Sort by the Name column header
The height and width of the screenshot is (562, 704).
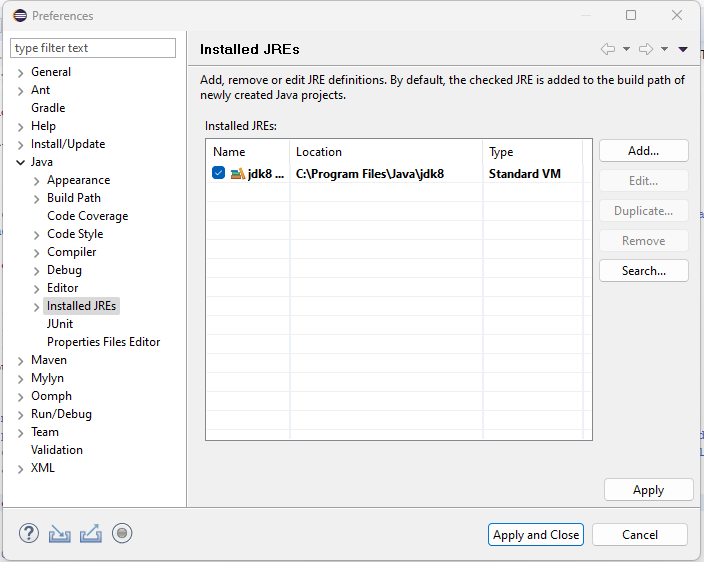click(x=247, y=152)
